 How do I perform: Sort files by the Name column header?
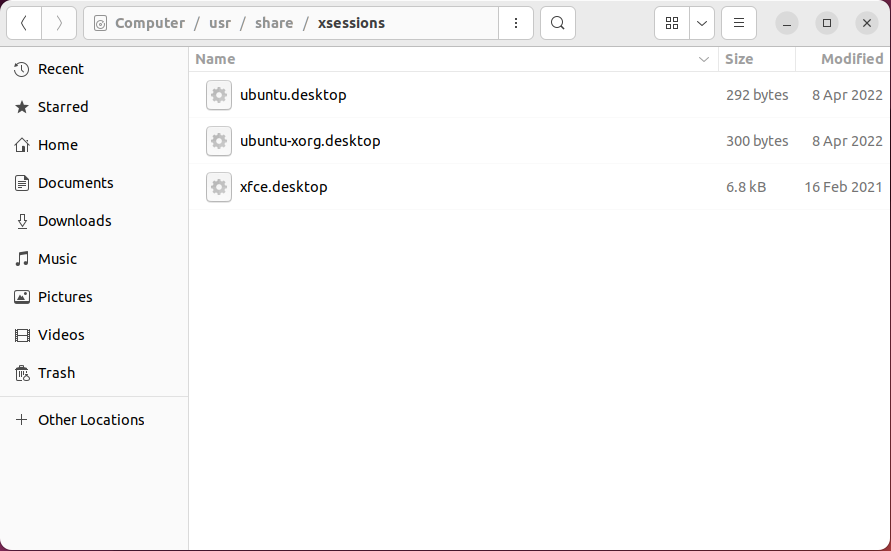(x=453, y=59)
